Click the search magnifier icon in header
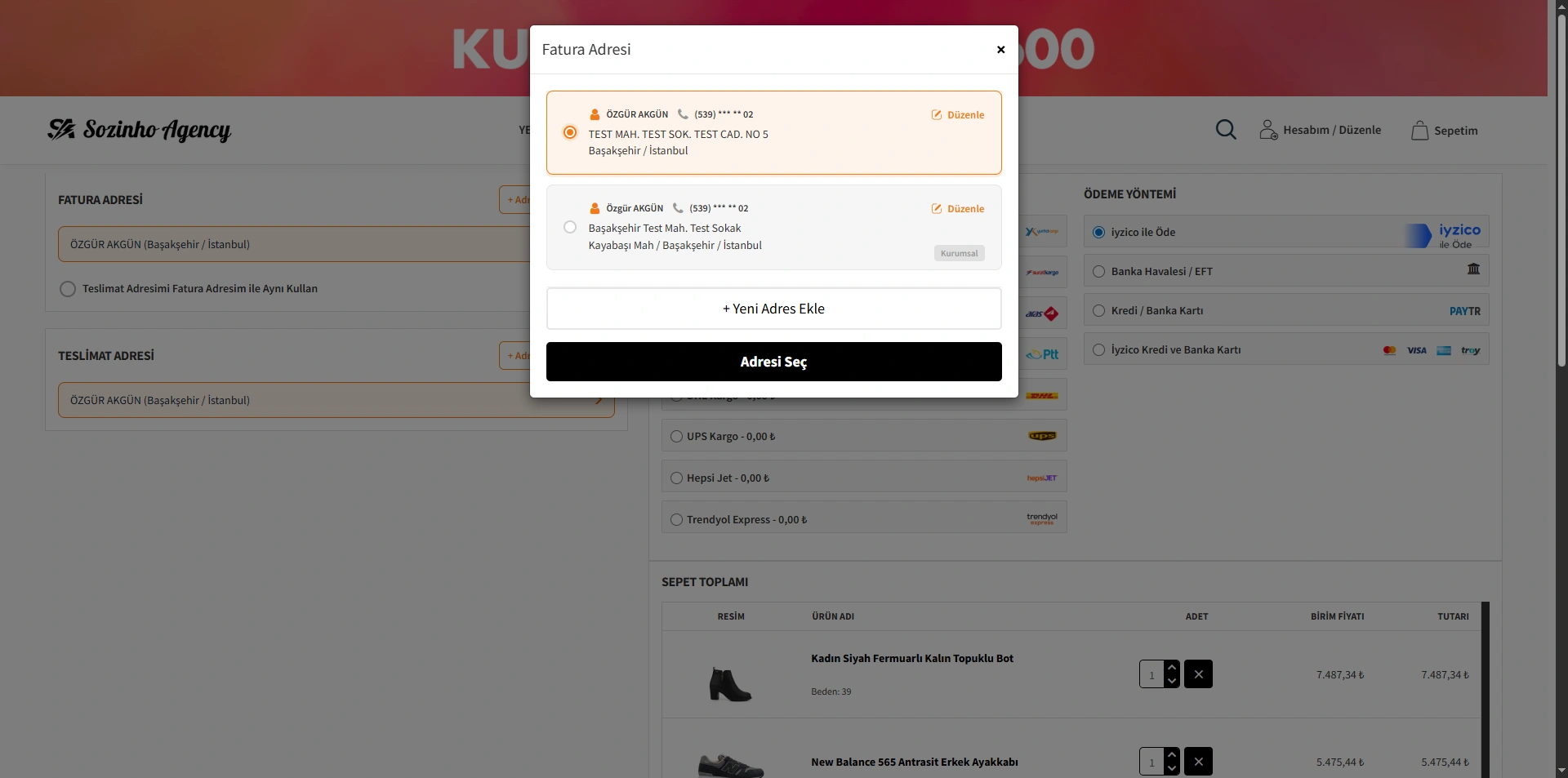This screenshot has height=778, width=1568. coord(1225,130)
